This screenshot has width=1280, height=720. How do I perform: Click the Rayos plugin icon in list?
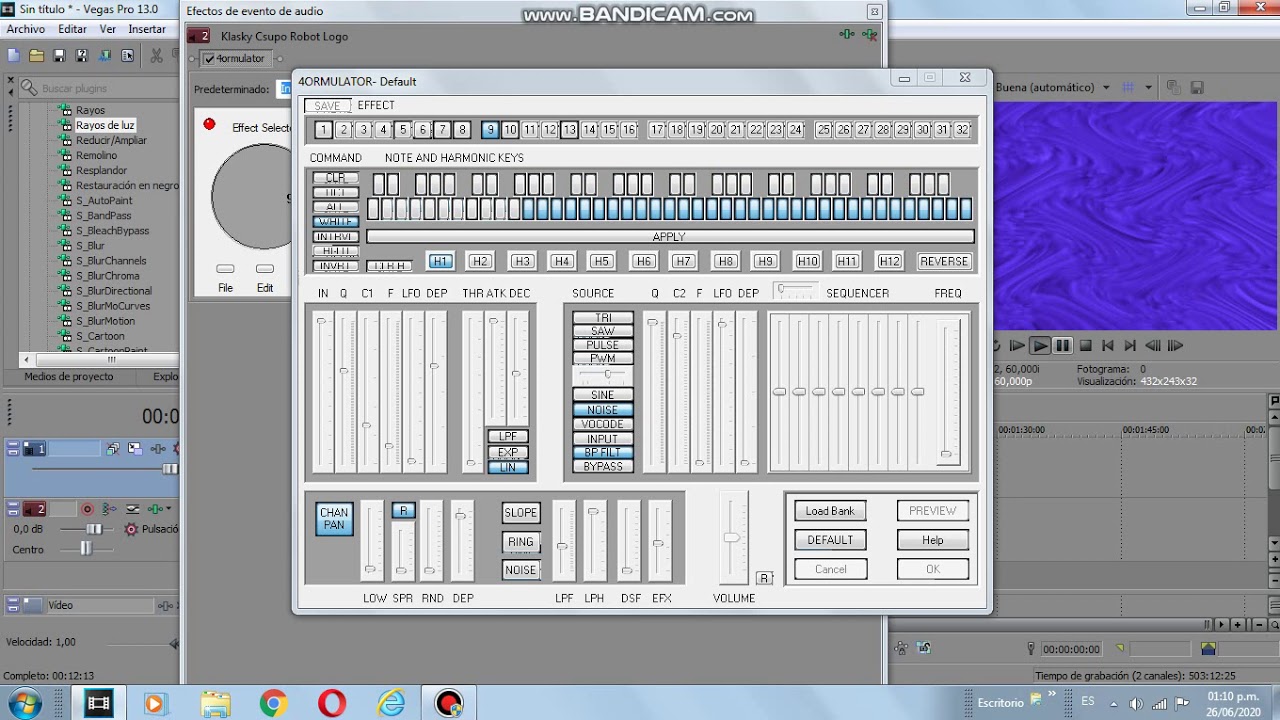[x=65, y=110]
